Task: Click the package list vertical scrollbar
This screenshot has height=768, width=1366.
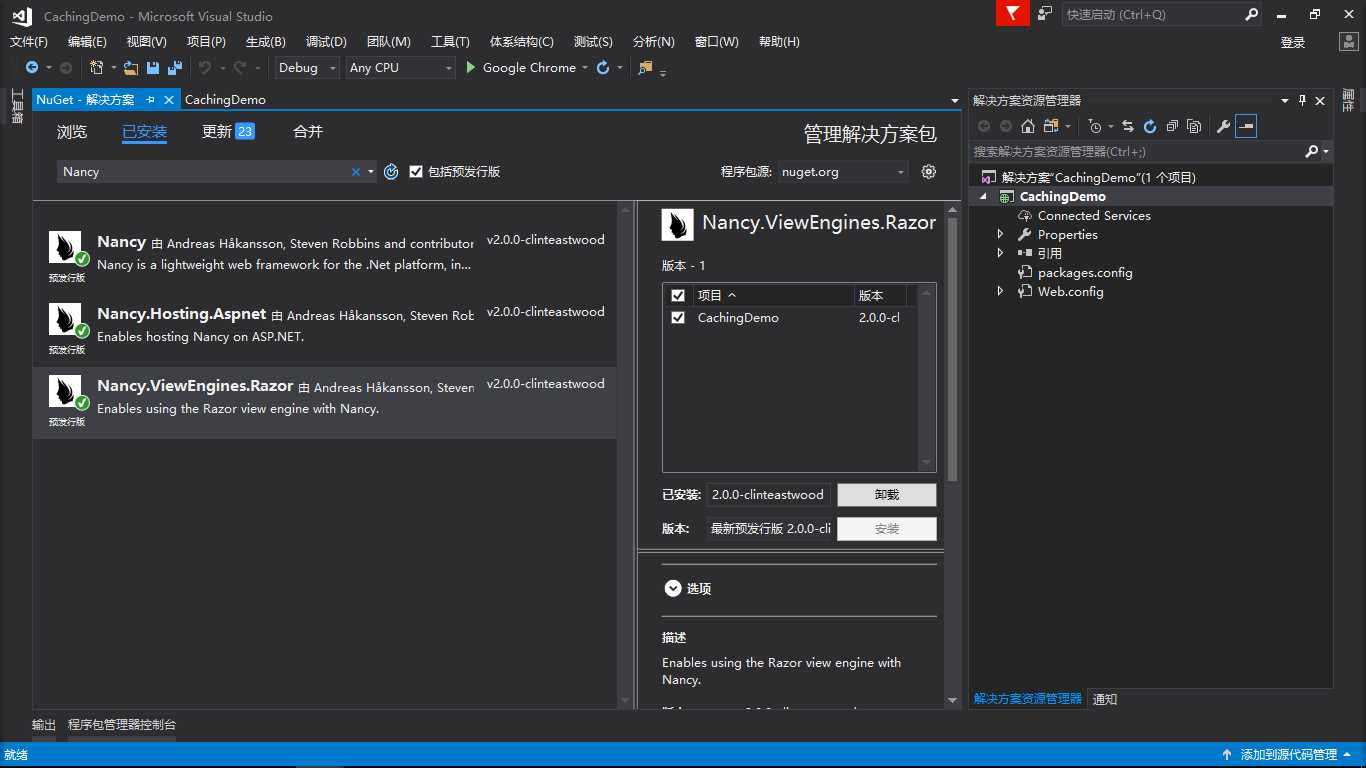Action: point(626,455)
